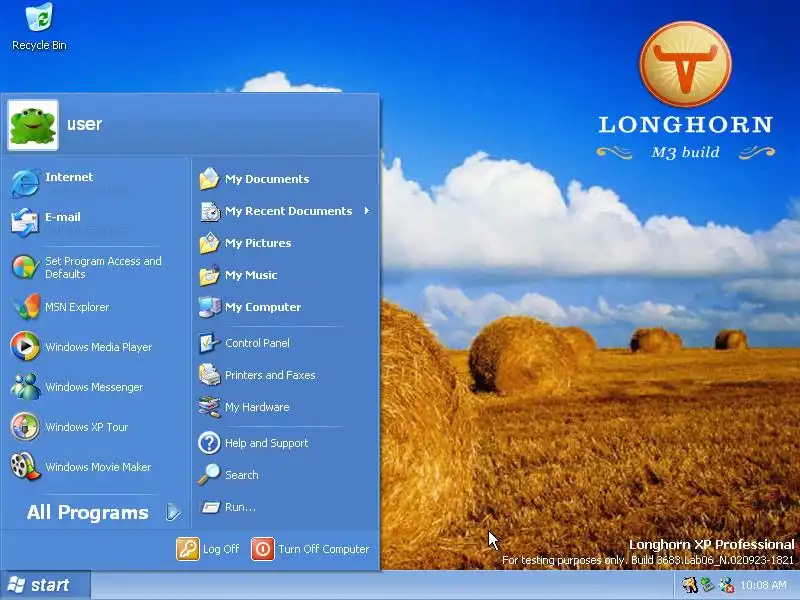The height and width of the screenshot is (600, 800).
Task: Click the Search magnifying glass icon
Action: point(209,475)
